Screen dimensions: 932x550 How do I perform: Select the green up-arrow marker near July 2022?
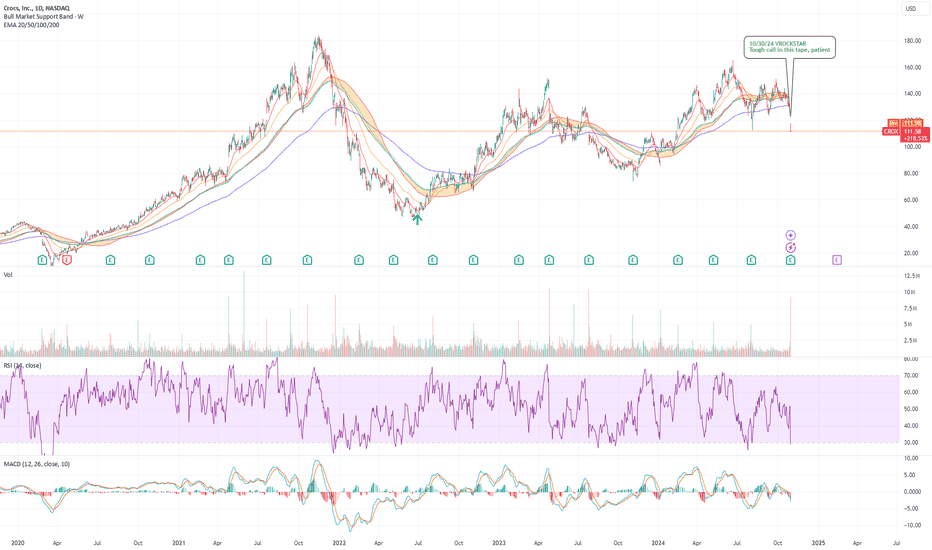click(418, 219)
